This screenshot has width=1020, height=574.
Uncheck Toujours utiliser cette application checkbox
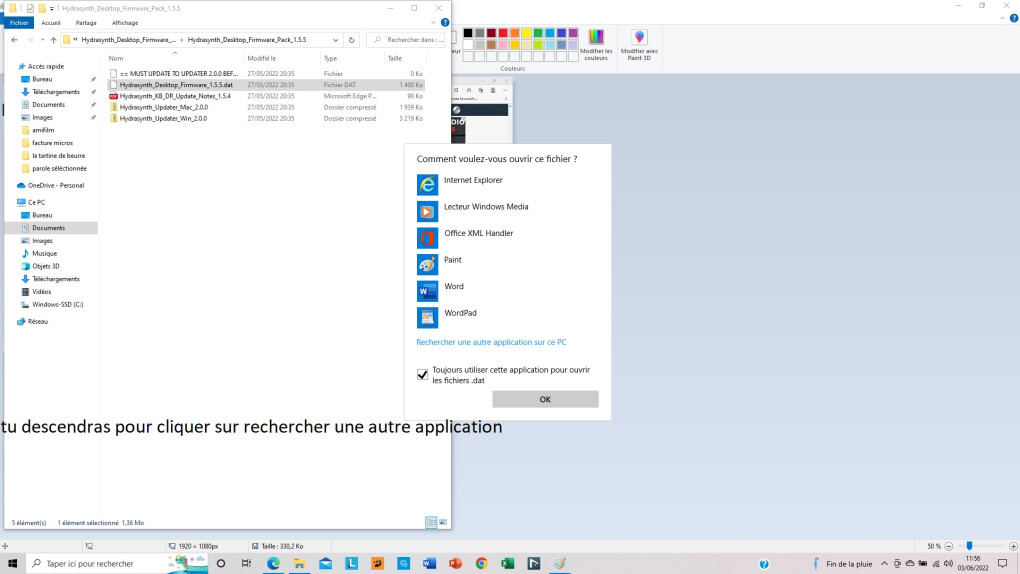pyautogui.click(x=422, y=375)
